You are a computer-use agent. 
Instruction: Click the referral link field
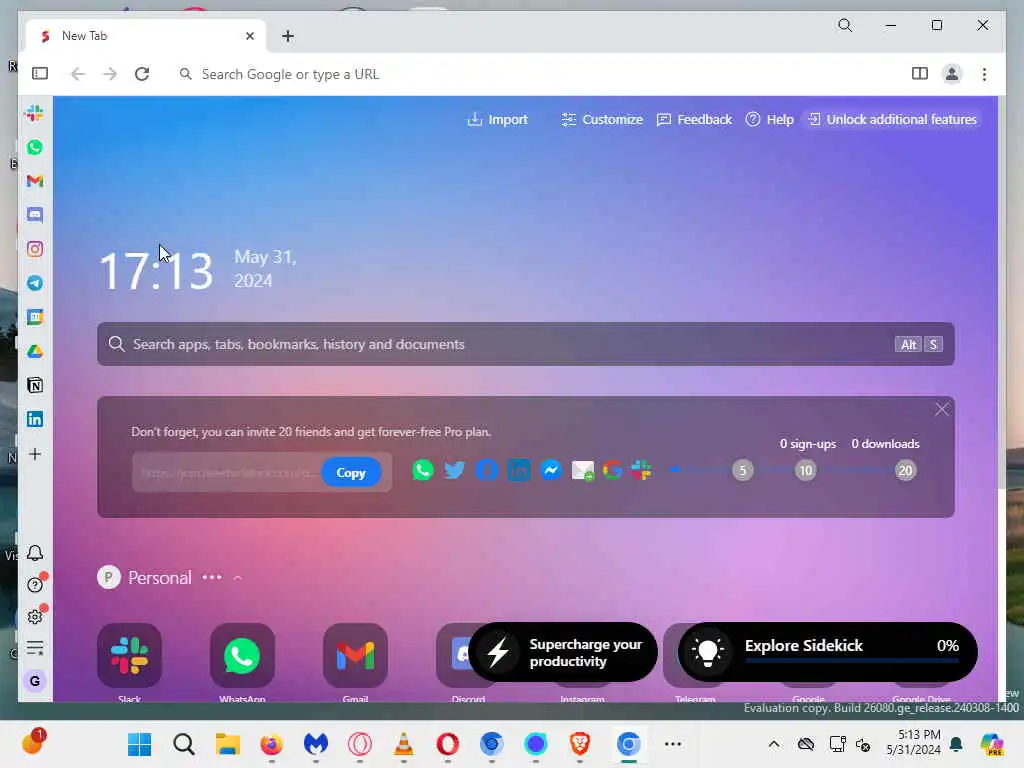227,473
